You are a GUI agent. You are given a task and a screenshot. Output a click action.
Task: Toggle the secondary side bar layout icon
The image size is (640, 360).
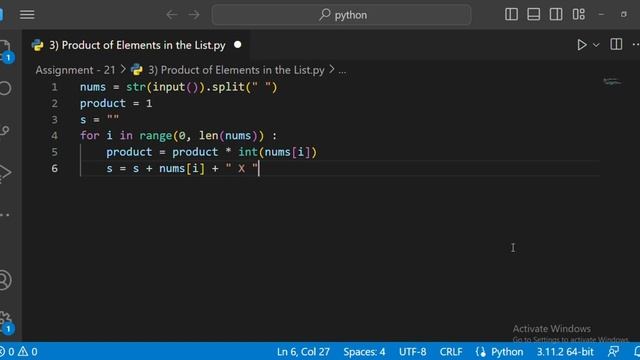pos(556,14)
